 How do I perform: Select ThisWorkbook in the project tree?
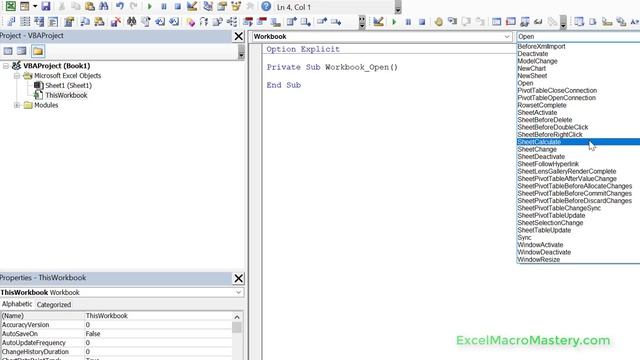pyautogui.click(x=66, y=95)
